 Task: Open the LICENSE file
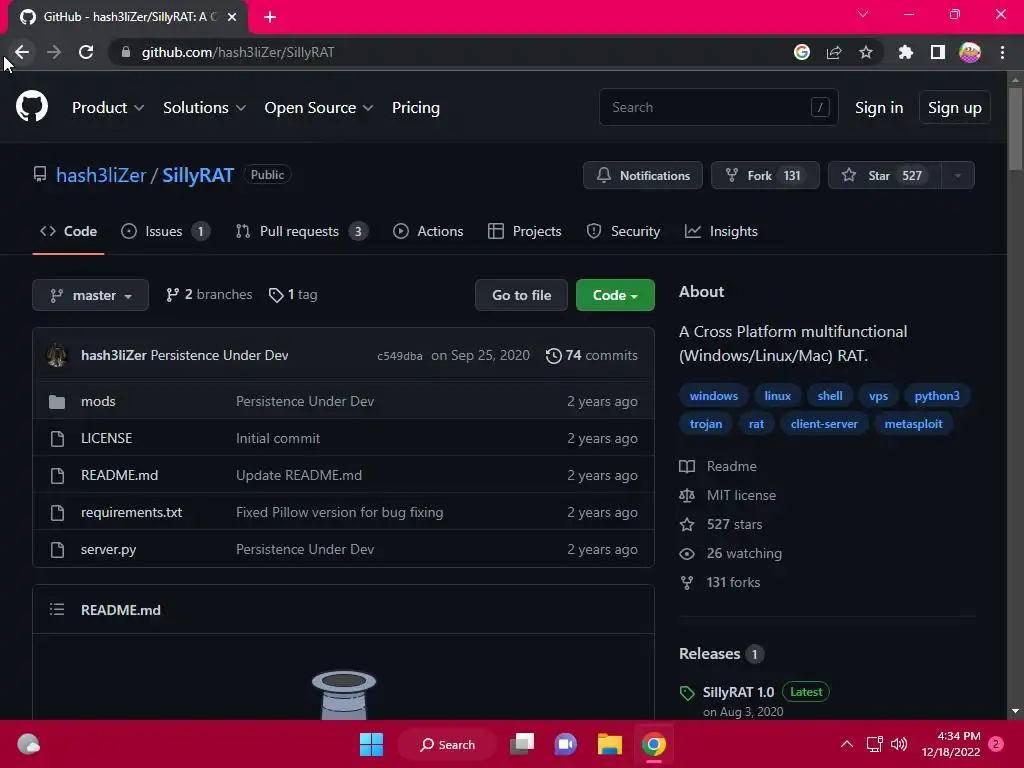tap(106, 438)
